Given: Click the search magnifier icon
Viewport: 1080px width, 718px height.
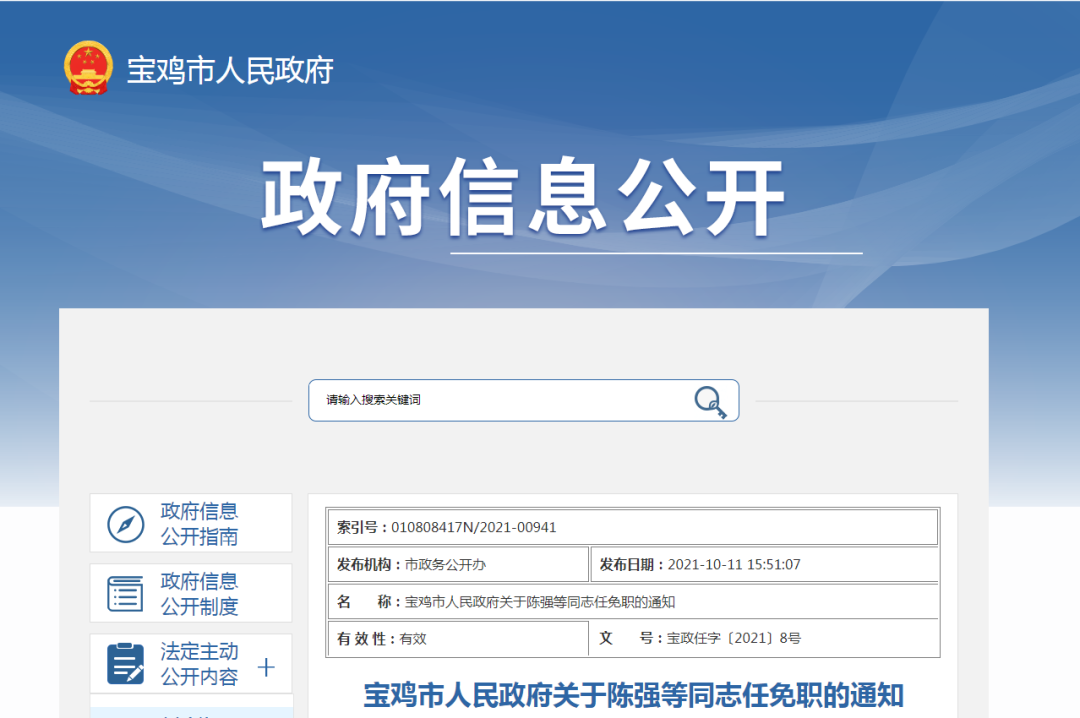Looking at the screenshot, I should click(709, 401).
